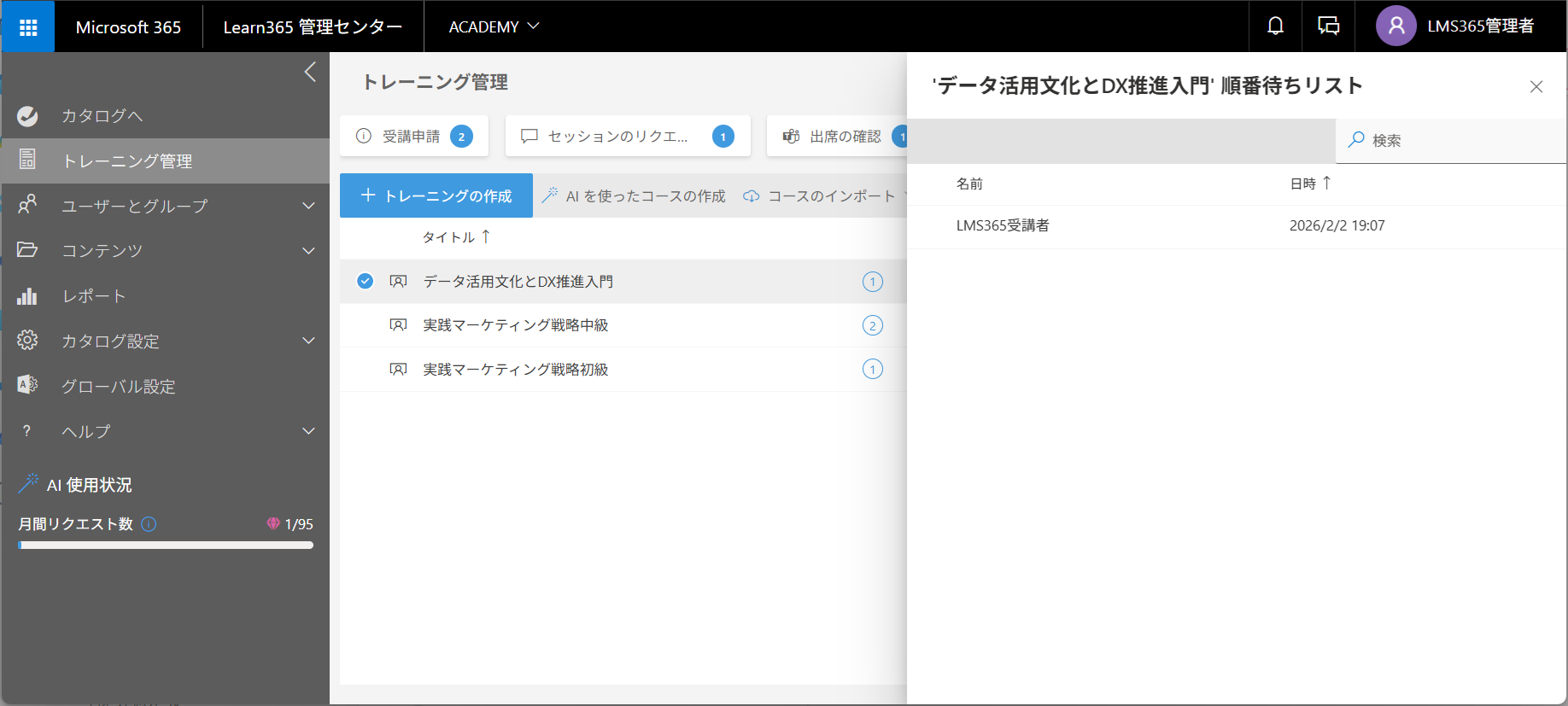This screenshot has width=1568, height=706.
Task: Deselect the データ活用文化とDX推進入門 row checkbox
Action: point(365,281)
